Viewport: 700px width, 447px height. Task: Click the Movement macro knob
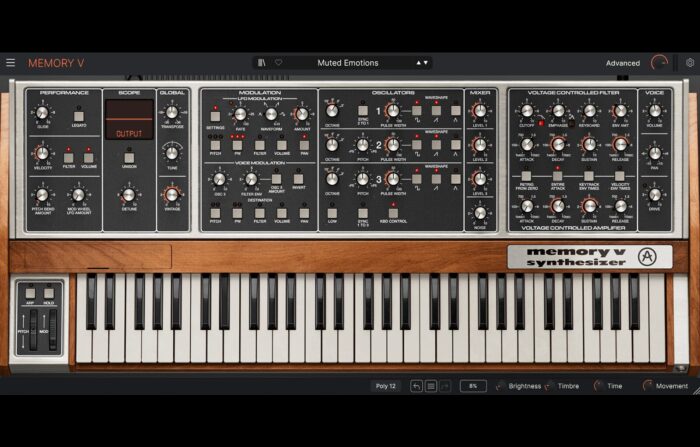click(647, 385)
